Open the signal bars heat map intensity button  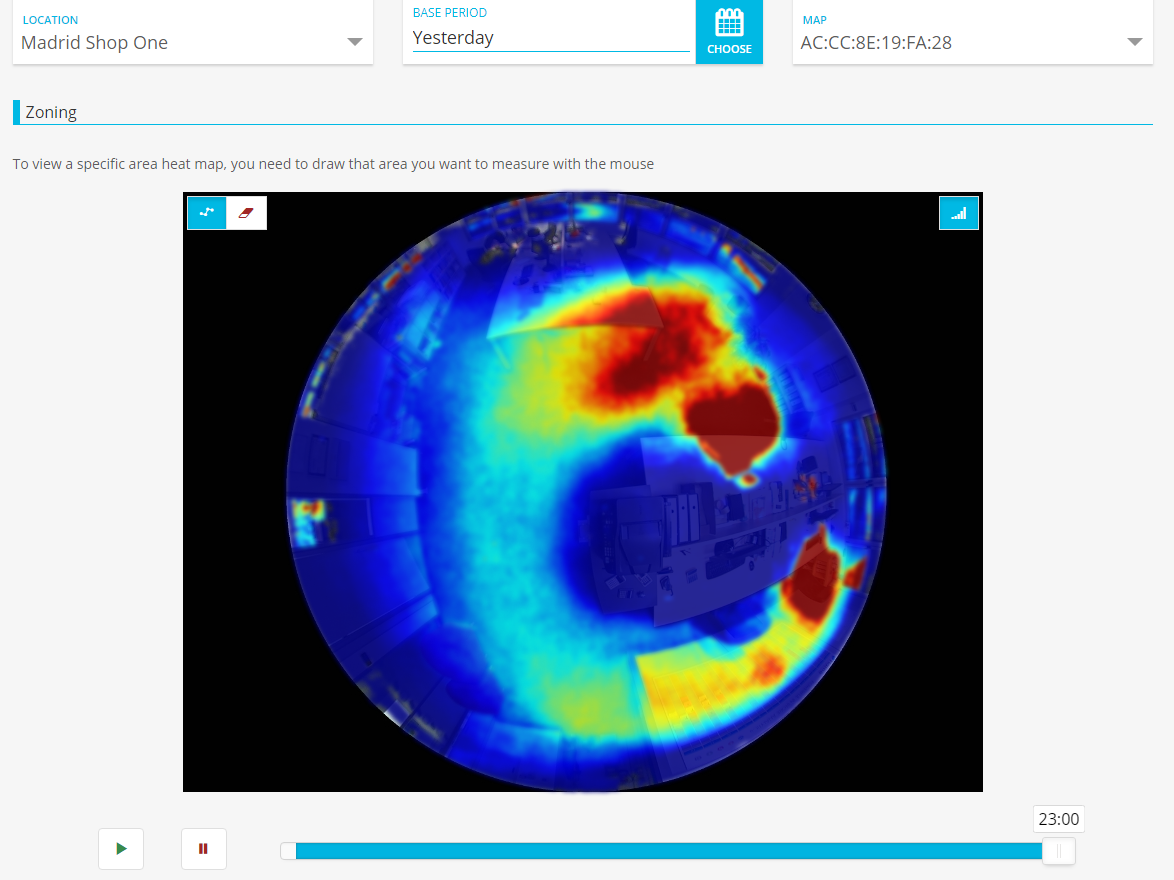958,213
